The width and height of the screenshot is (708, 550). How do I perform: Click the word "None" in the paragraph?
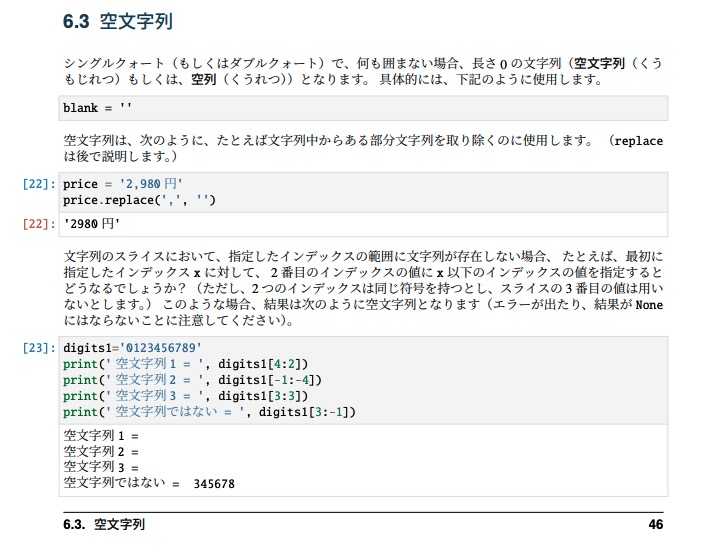649,305
